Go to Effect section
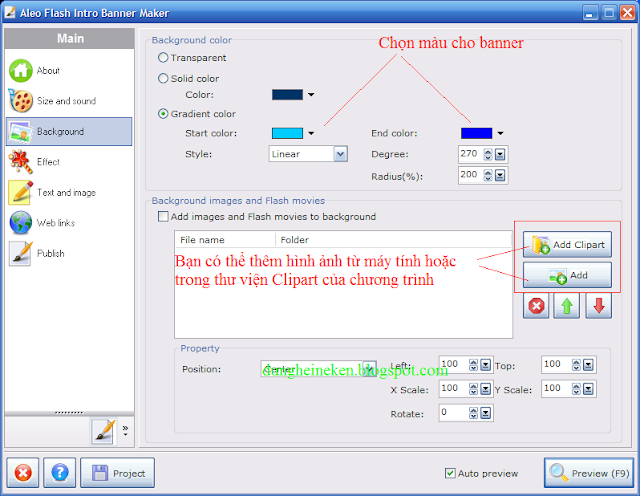 tap(48, 162)
